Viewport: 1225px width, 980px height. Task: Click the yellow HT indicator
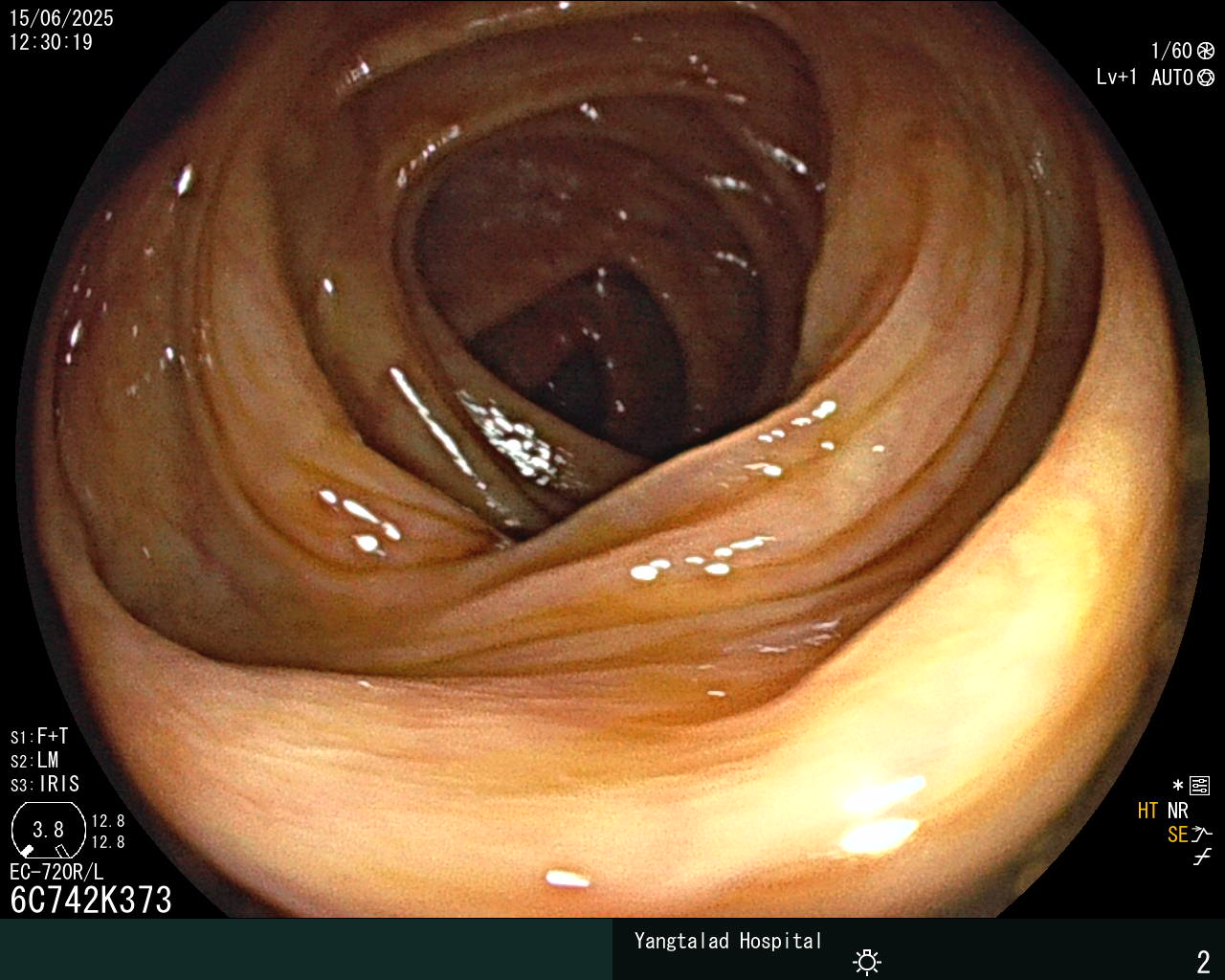click(1148, 811)
